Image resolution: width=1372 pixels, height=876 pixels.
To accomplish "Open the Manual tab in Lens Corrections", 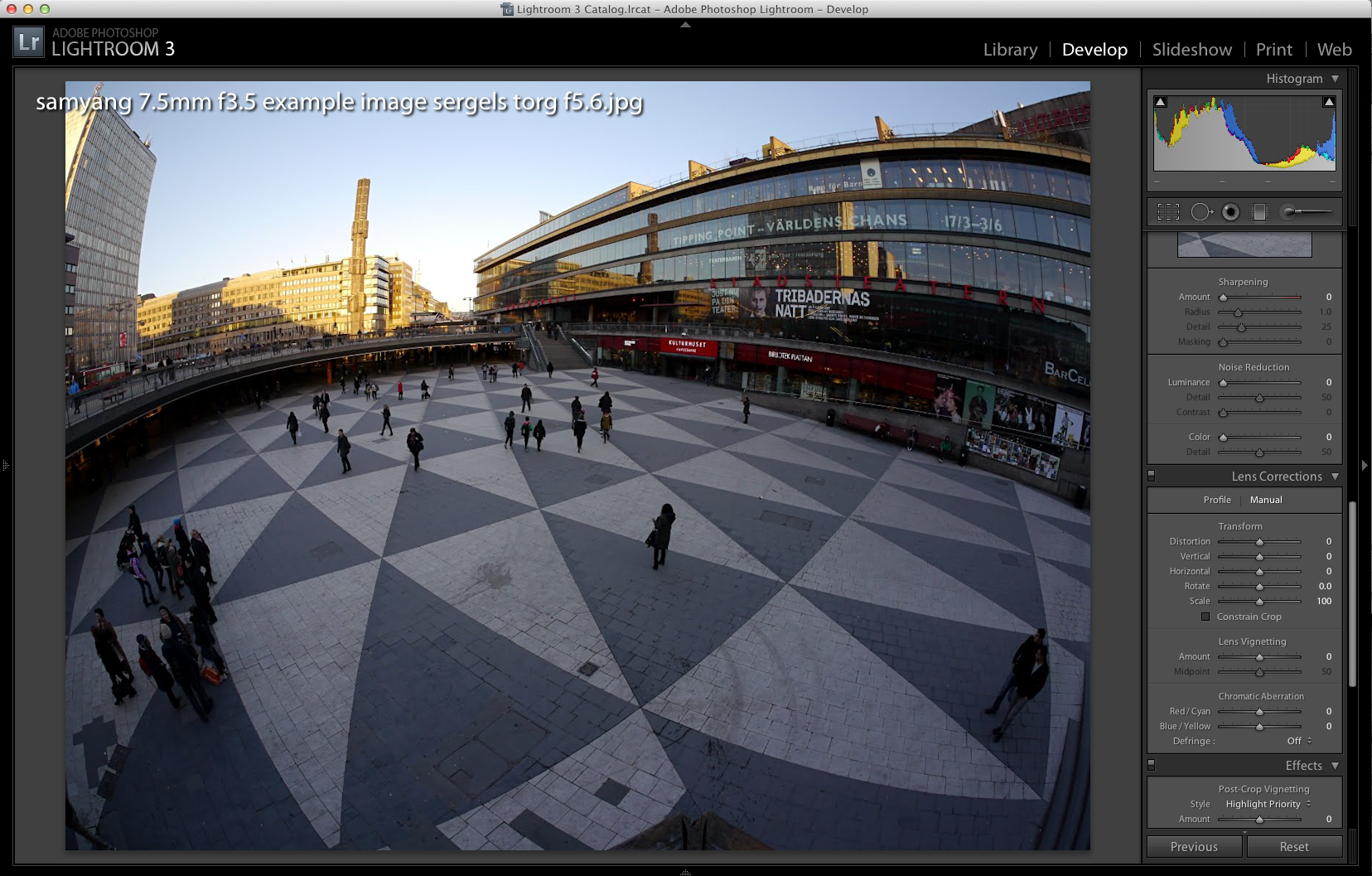I will pyautogui.click(x=1266, y=500).
